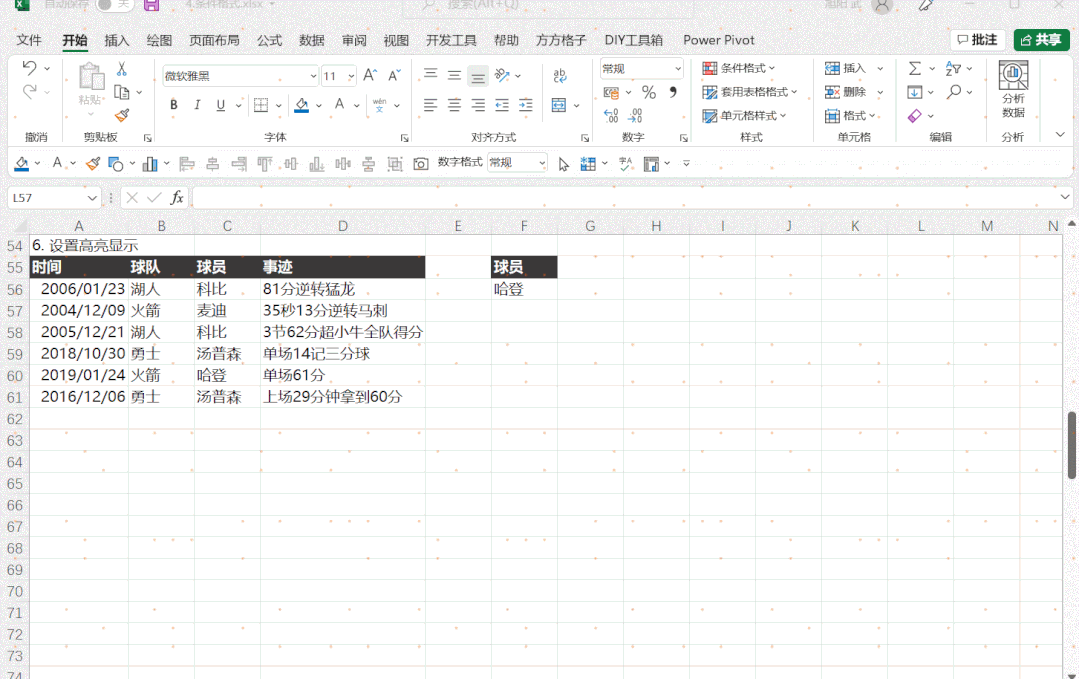The width and height of the screenshot is (1079, 679).
Task: Apply comma style
Action: tap(673, 91)
